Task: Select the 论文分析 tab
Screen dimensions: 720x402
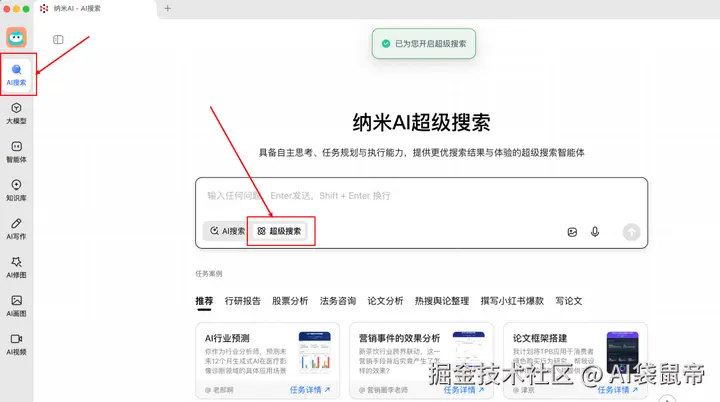Action: click(x=385, y=301)
